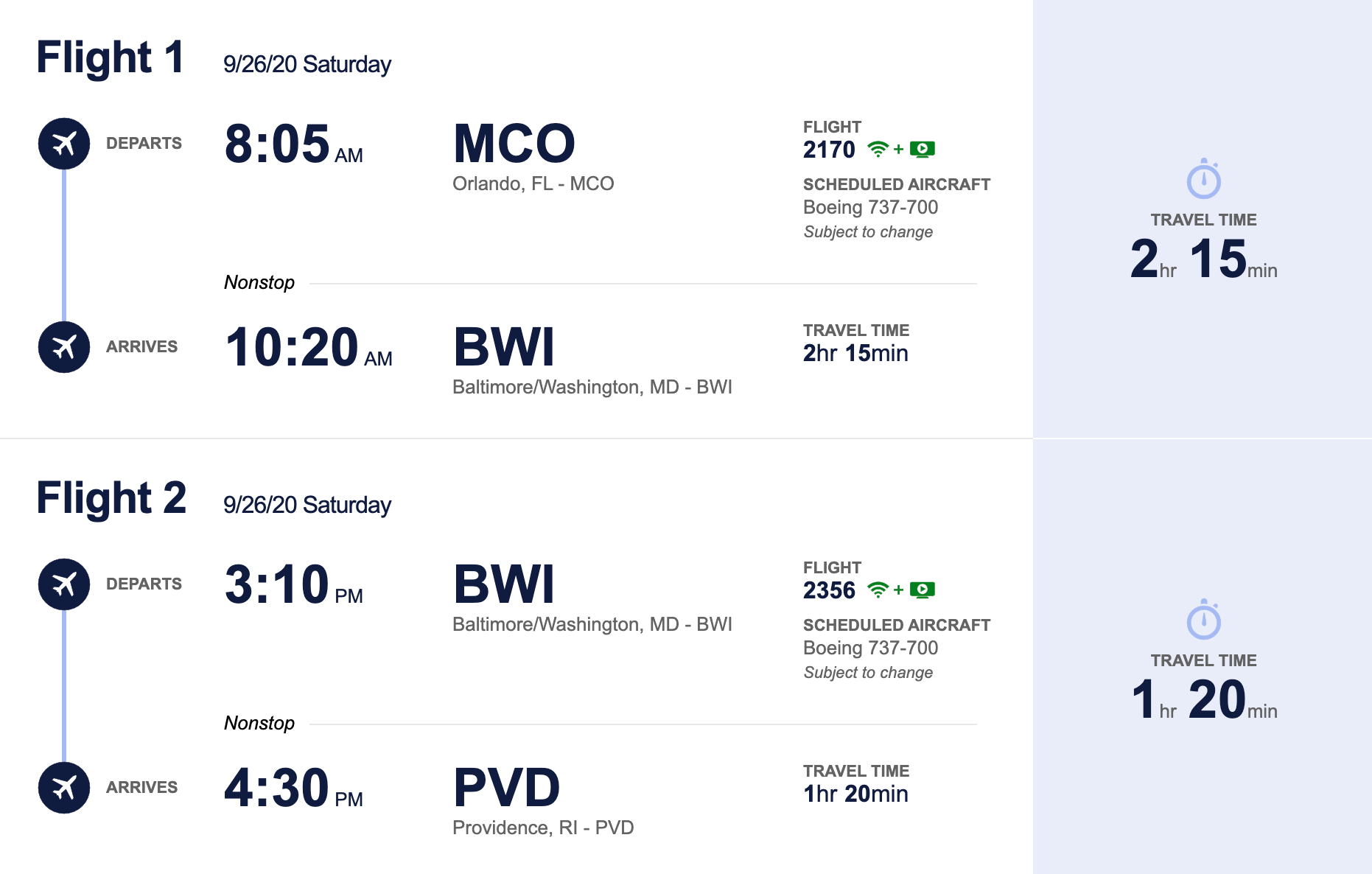
Task: Click the Flight 1 arrival plane icon
Action: coord(64,347)
